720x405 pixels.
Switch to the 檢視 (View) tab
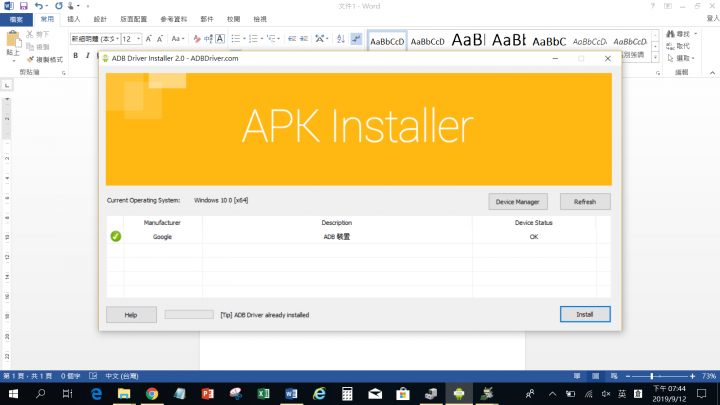pos(260,19)
